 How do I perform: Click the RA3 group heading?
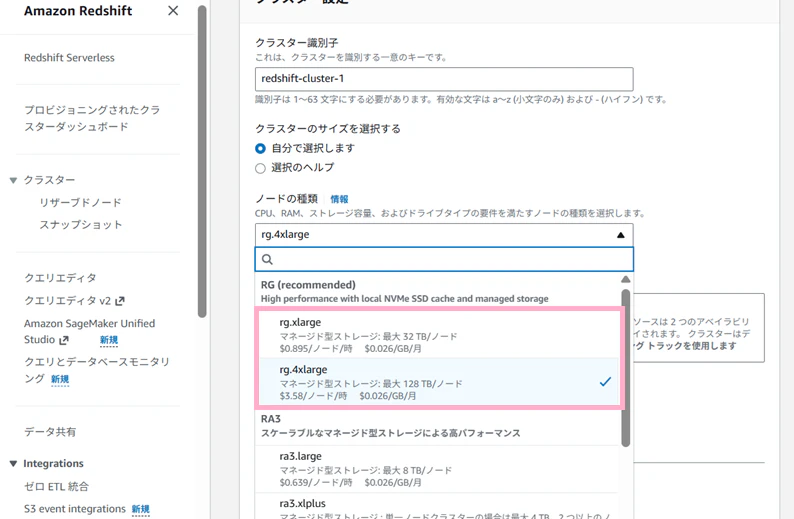[271, 419]
